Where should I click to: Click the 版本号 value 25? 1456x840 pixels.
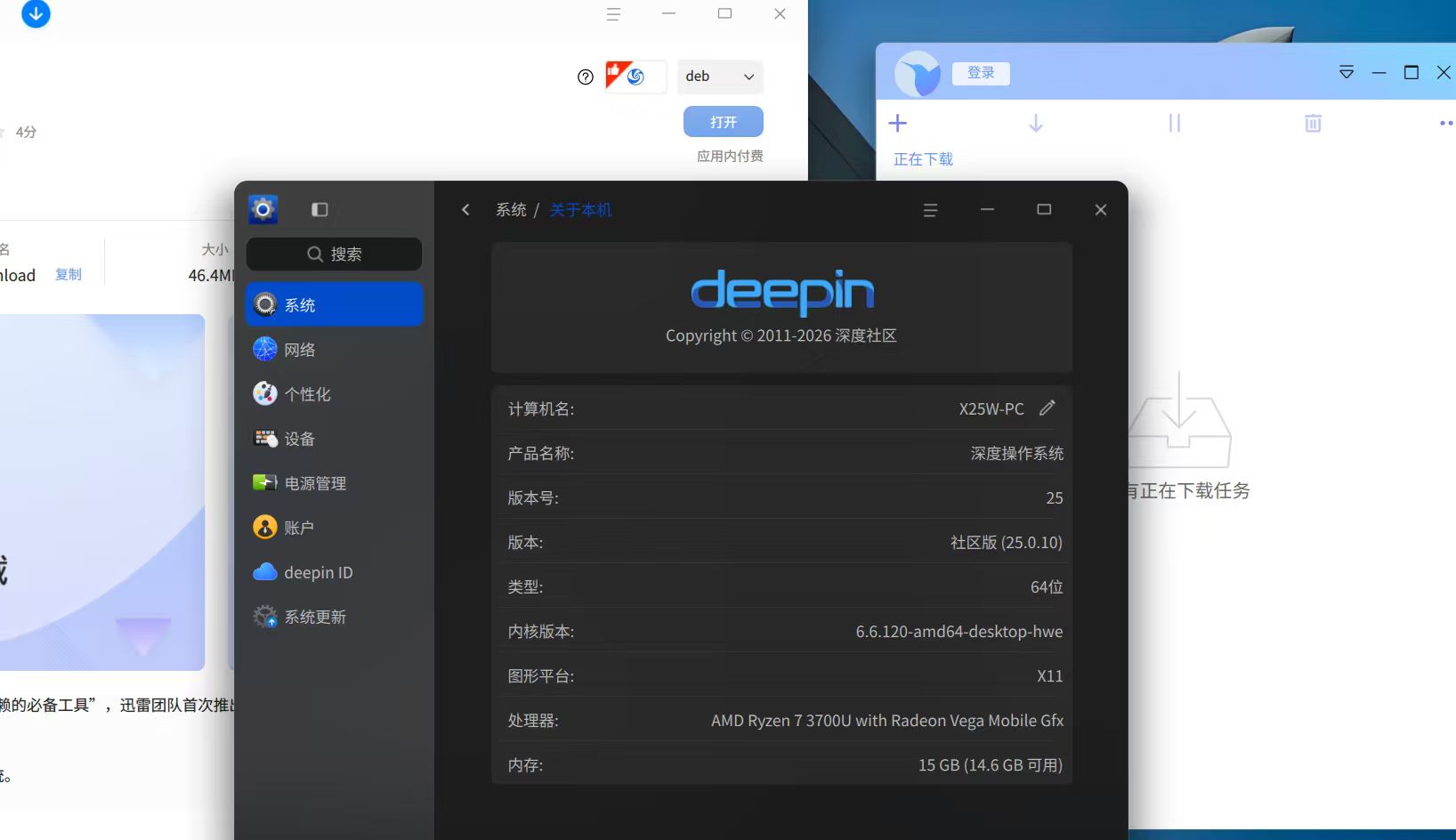[1055, 497]
